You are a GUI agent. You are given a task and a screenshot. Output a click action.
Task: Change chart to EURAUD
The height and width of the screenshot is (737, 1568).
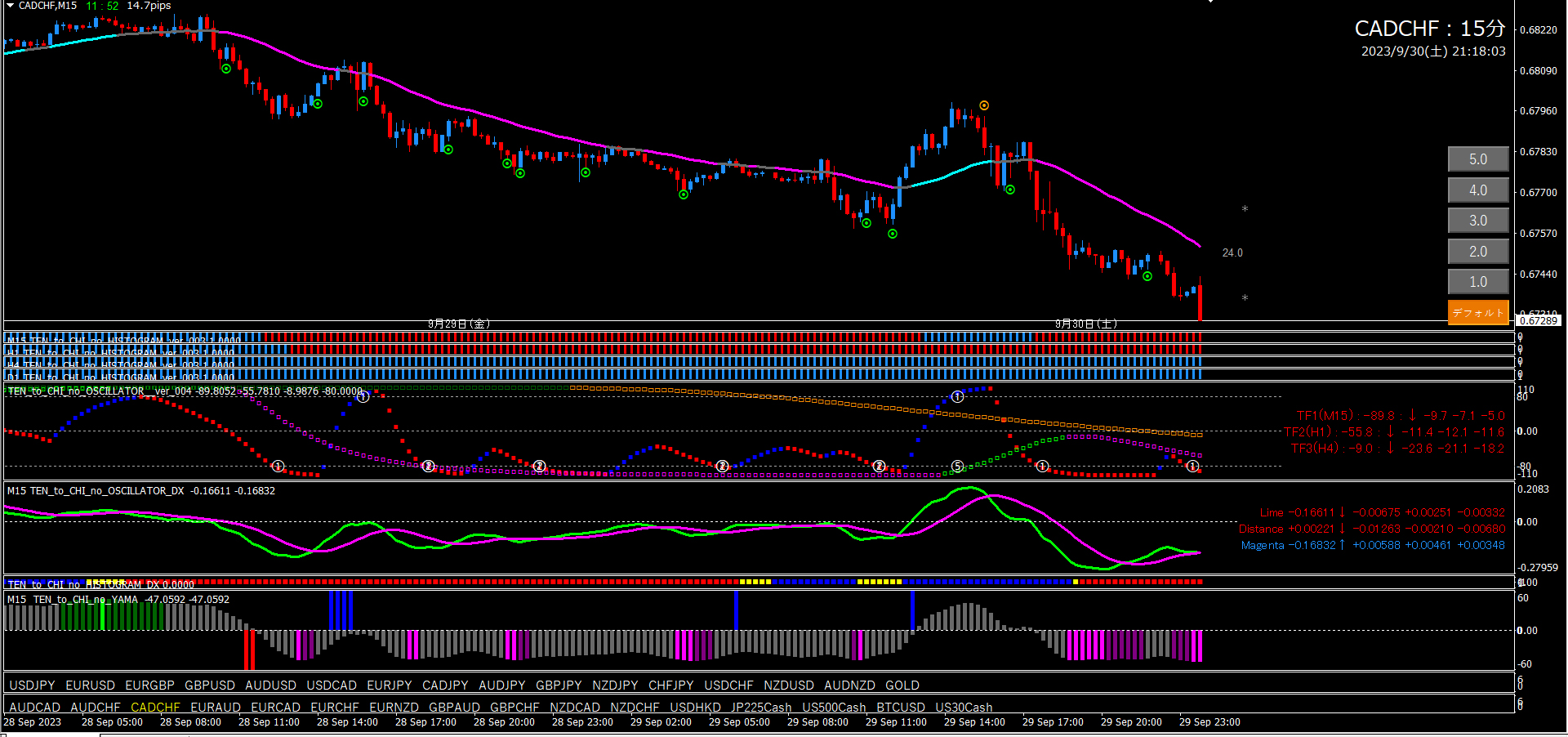[216, 708]
